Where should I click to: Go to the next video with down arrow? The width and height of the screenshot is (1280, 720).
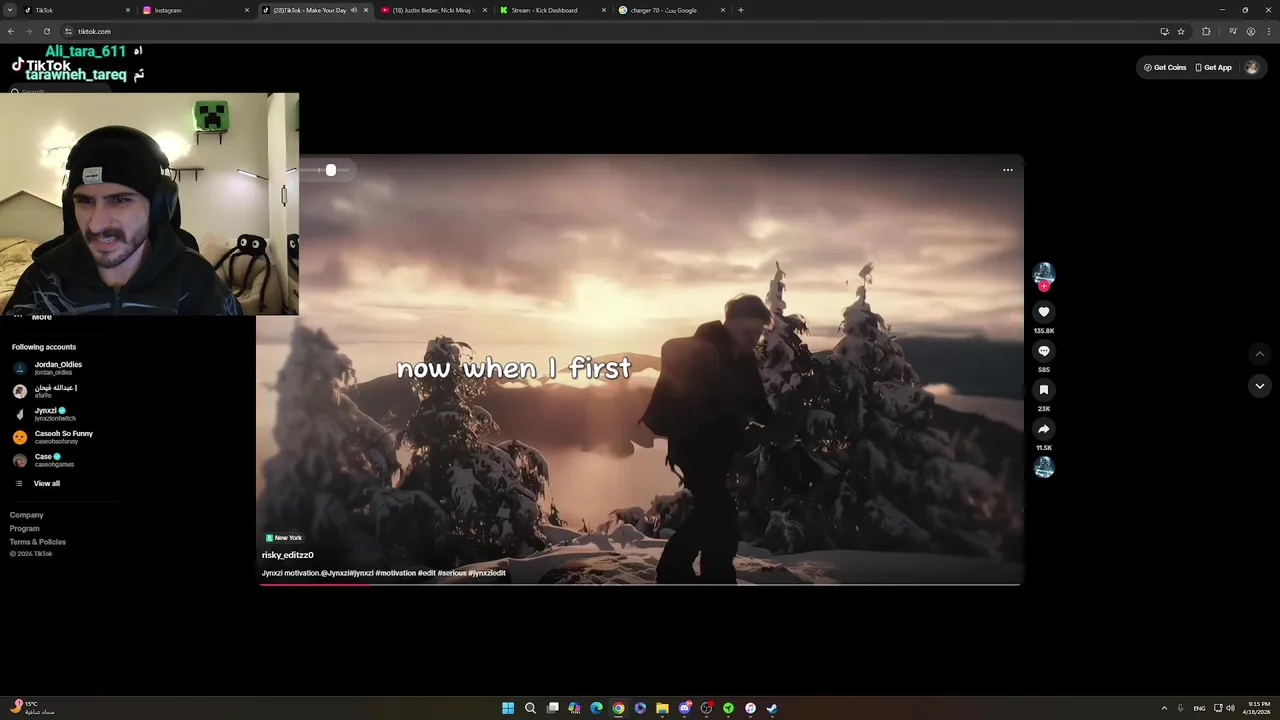click(x=1260, y=386)
